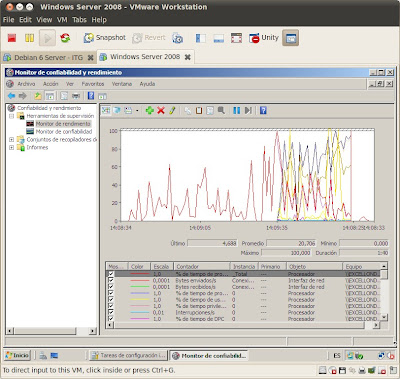The height and width of the screenshot is (379, 400).
Task: Expand Conjuntos de recopiladores tree node
Action: tap(12, 140)
